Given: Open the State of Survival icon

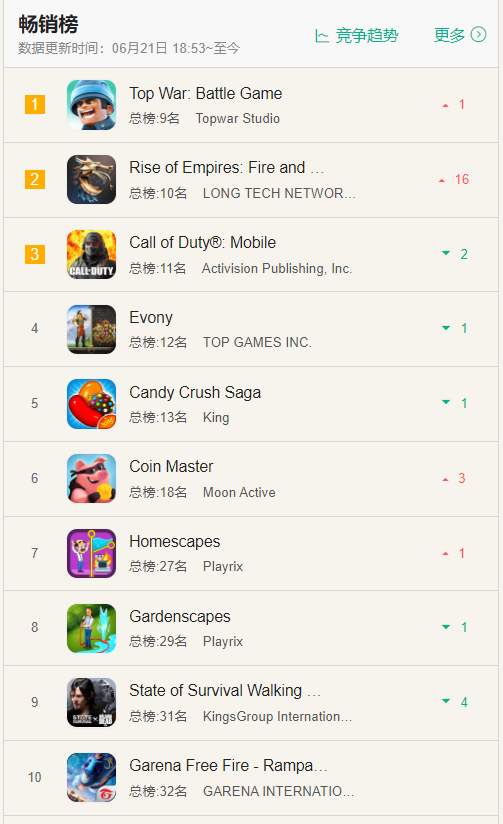Looking at the screenshot, I should (91, 703).
